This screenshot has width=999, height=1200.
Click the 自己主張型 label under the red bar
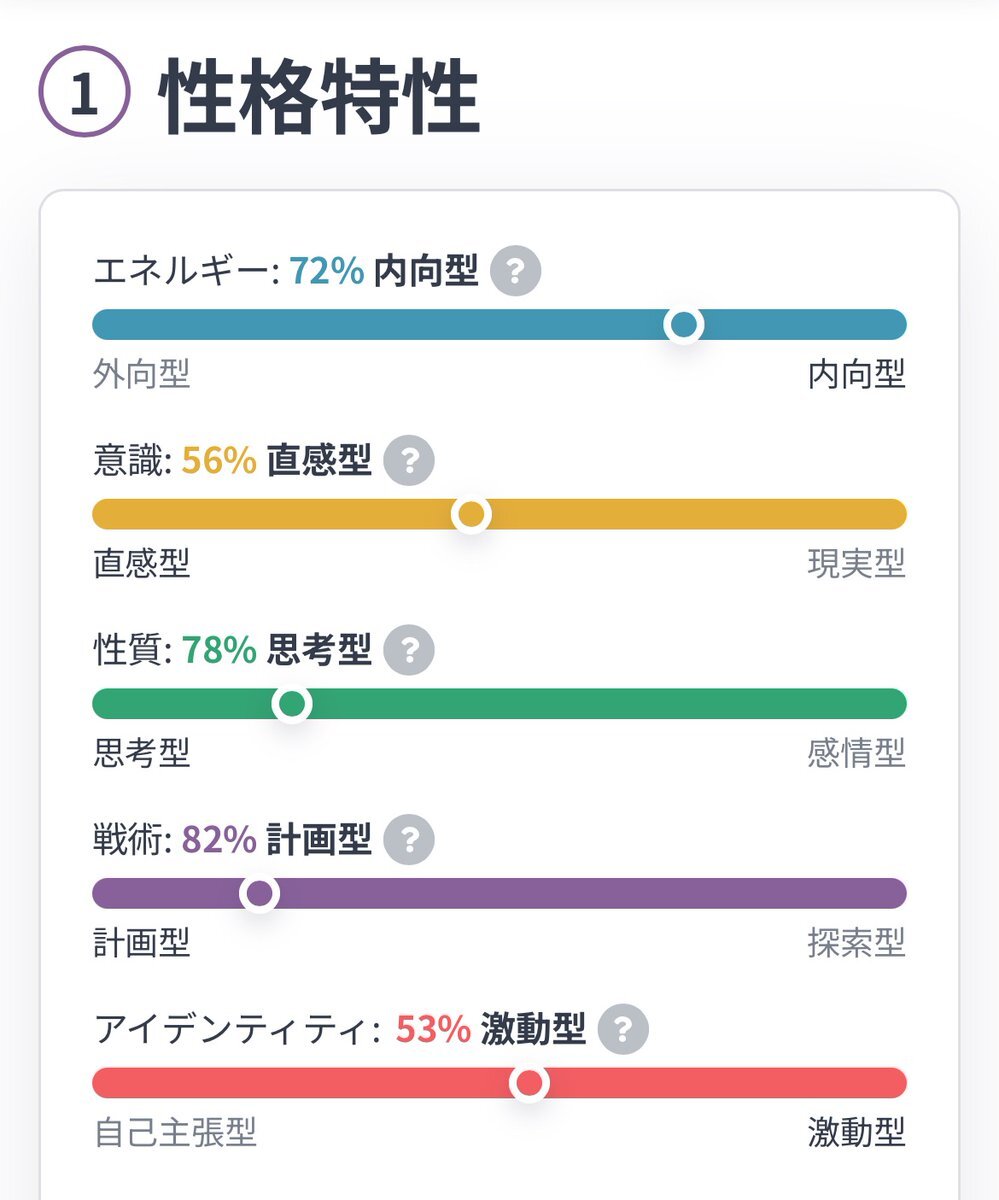[175, 1132]
